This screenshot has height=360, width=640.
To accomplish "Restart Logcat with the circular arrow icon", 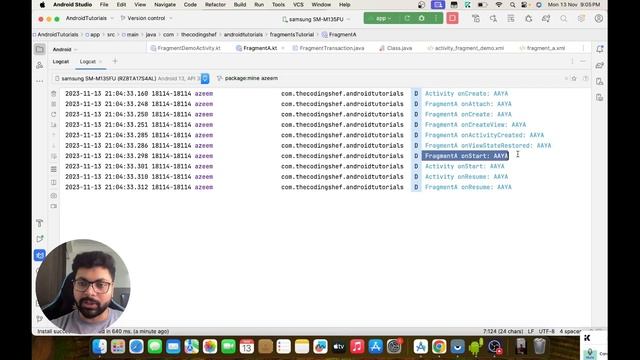I will [53, 114].
